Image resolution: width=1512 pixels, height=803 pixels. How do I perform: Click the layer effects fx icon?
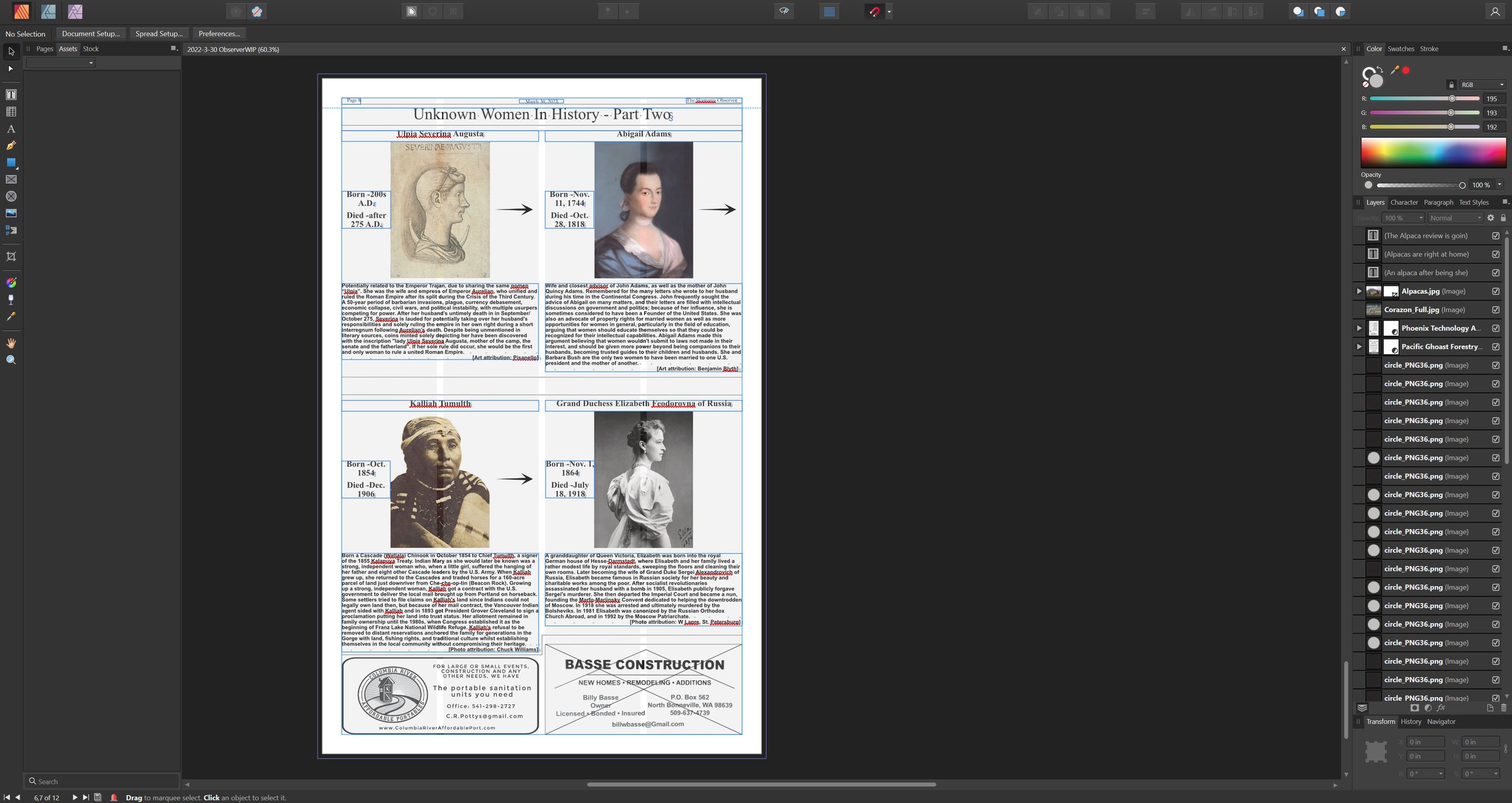pyautogui.click(x=1441, y=708)
